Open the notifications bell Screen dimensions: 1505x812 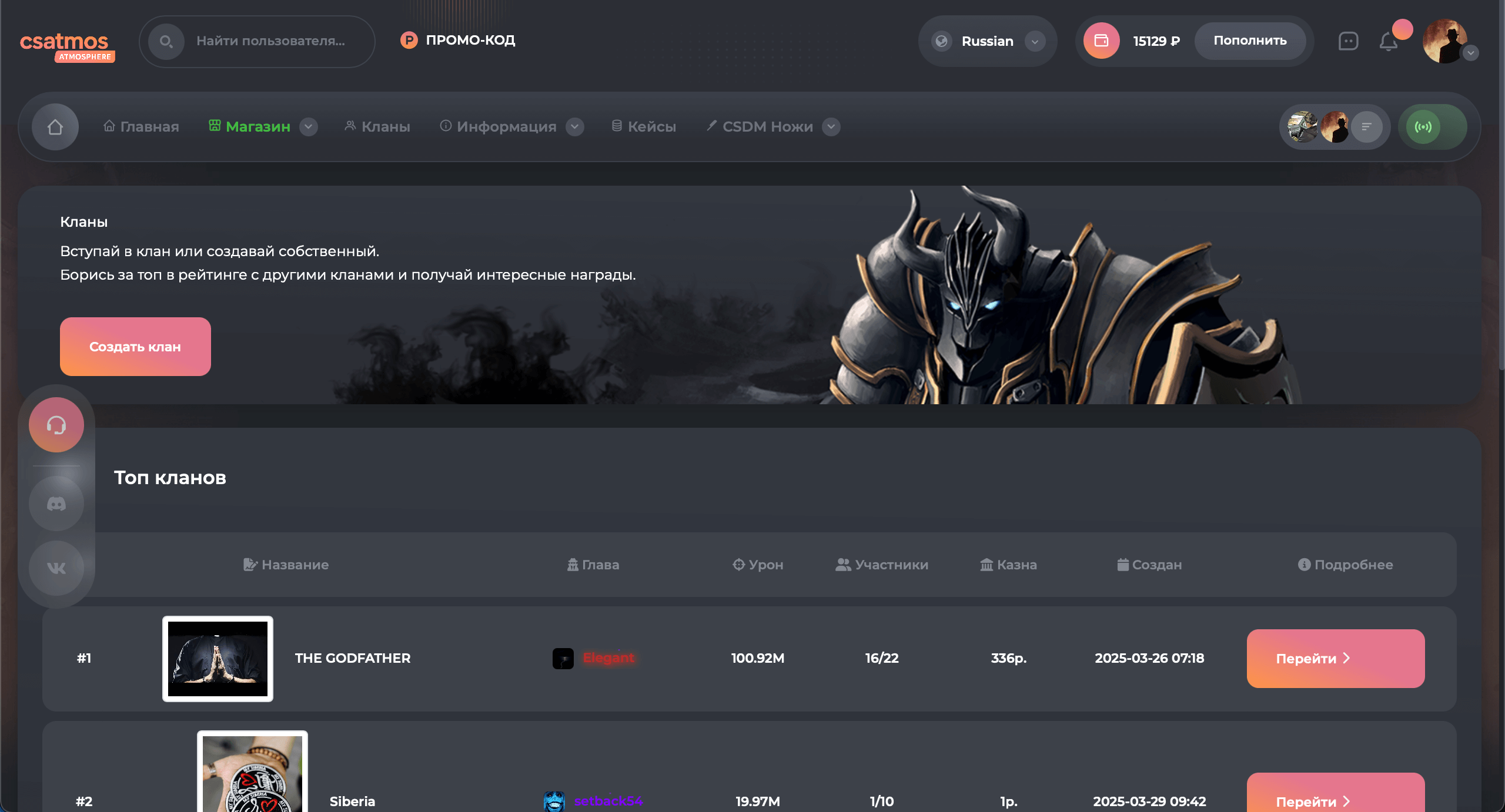tap(1389, 42)
